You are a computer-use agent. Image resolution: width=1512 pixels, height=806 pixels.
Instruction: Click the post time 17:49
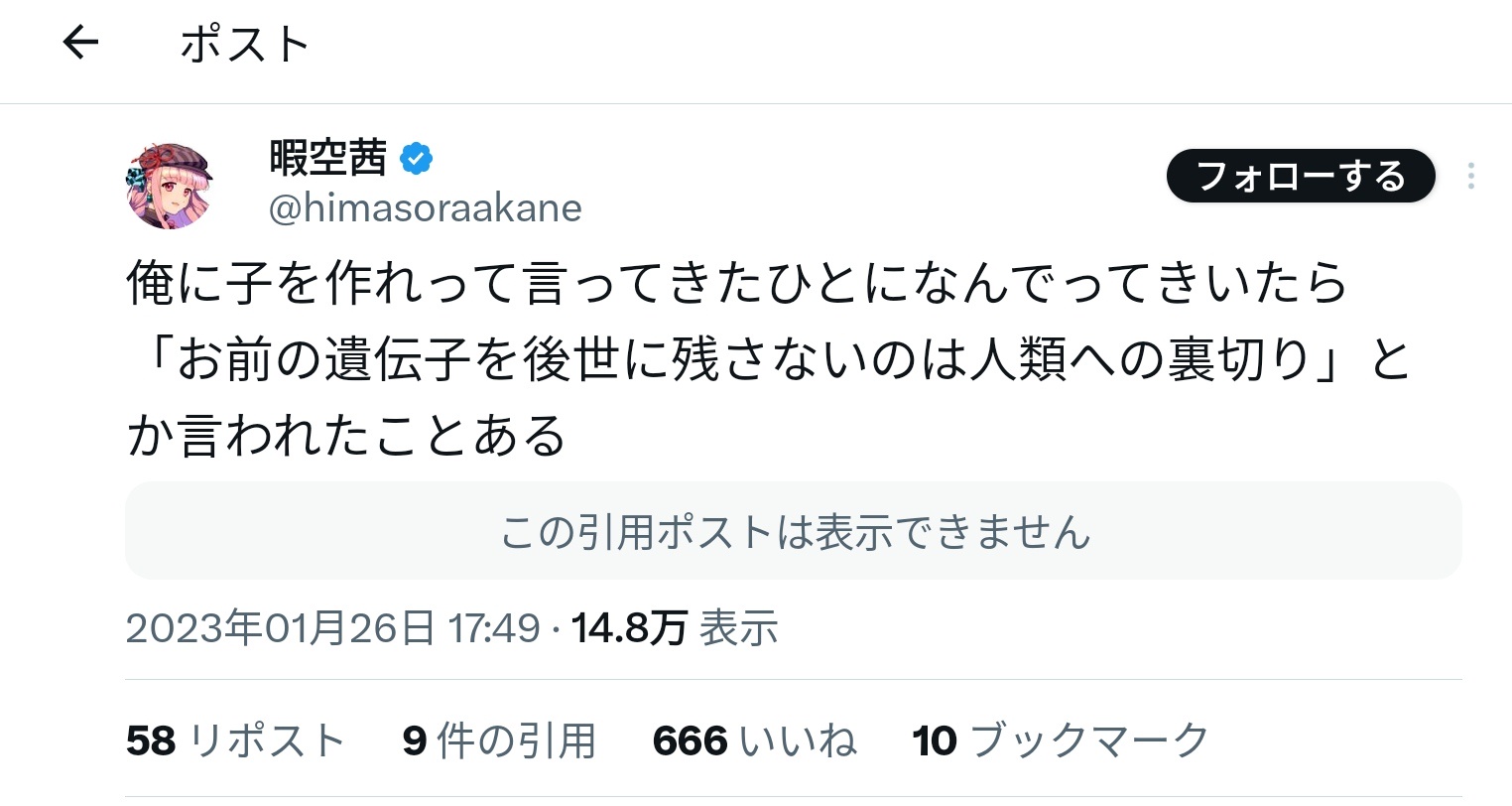493,628
